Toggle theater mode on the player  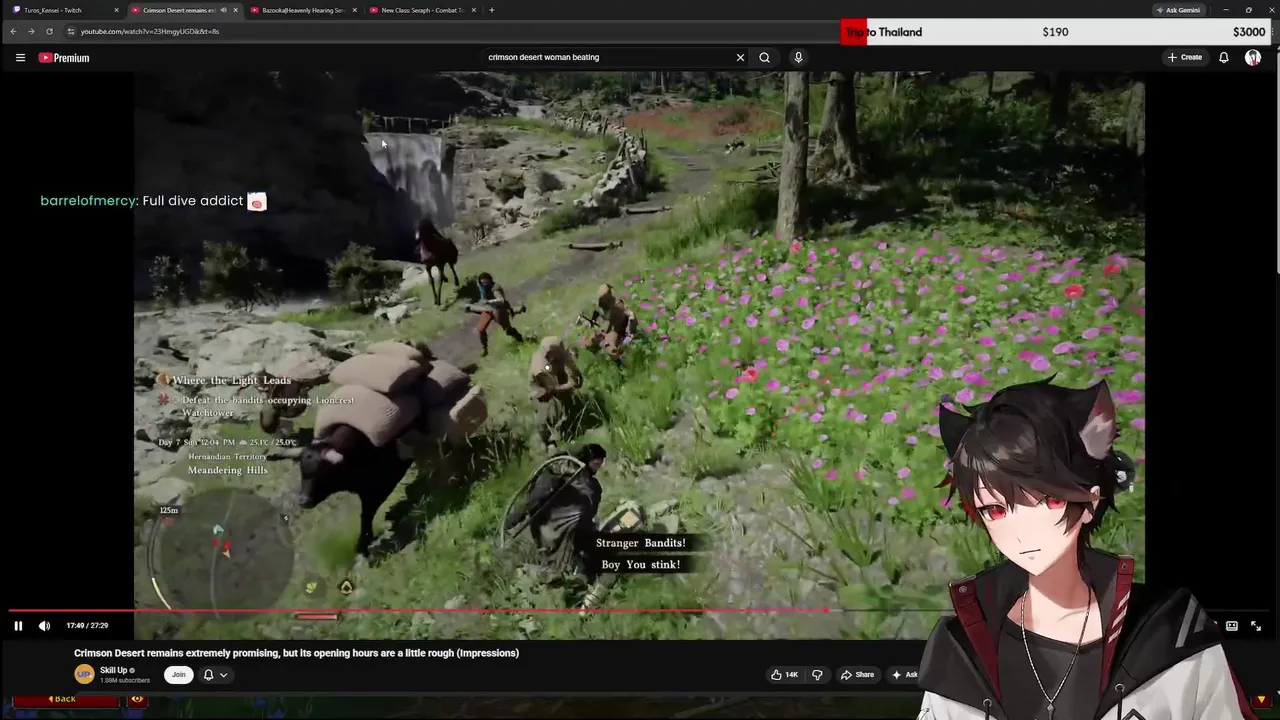(x=1232, y=626)
